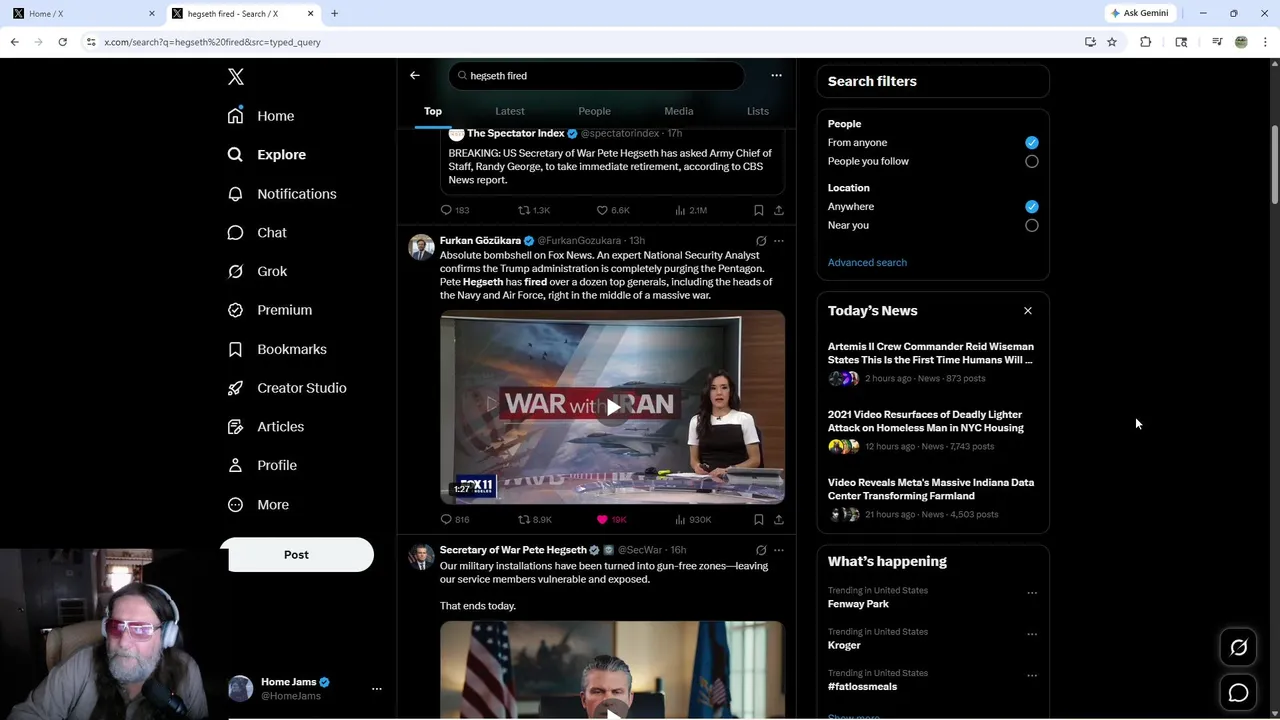Select From anyone people filter
The height and width of the screenshot is (720, 1280).
[1032, 143]
